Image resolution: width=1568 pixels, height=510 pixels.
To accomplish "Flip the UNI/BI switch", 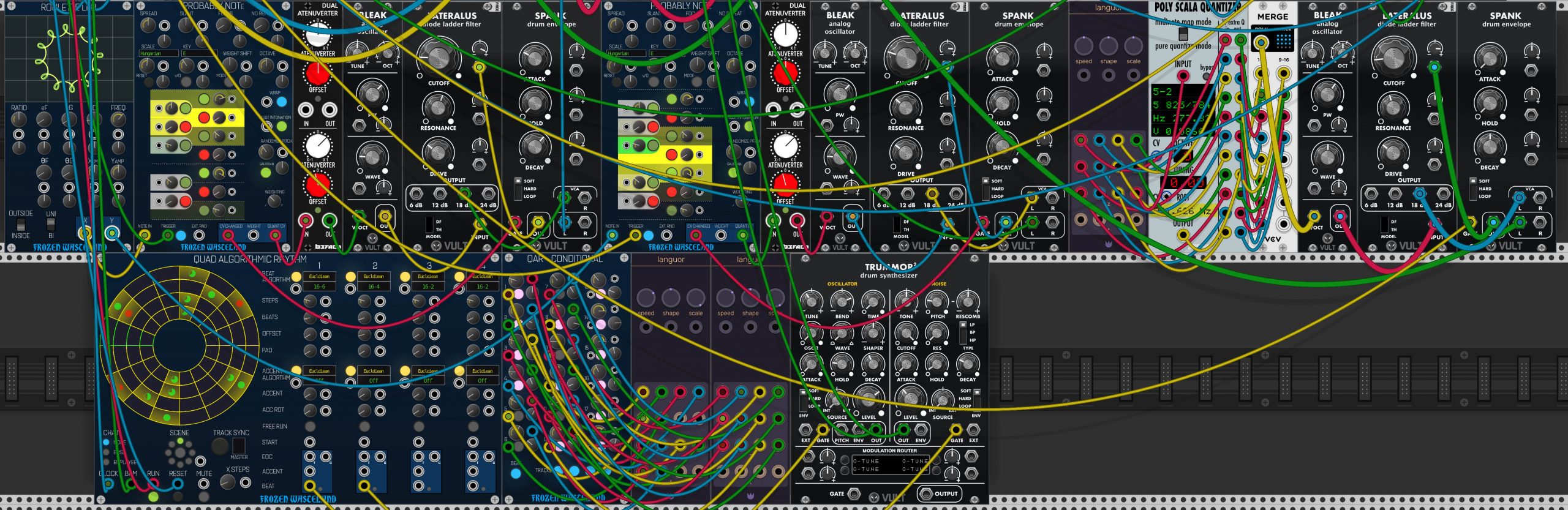I will click(x=51, y=225).
